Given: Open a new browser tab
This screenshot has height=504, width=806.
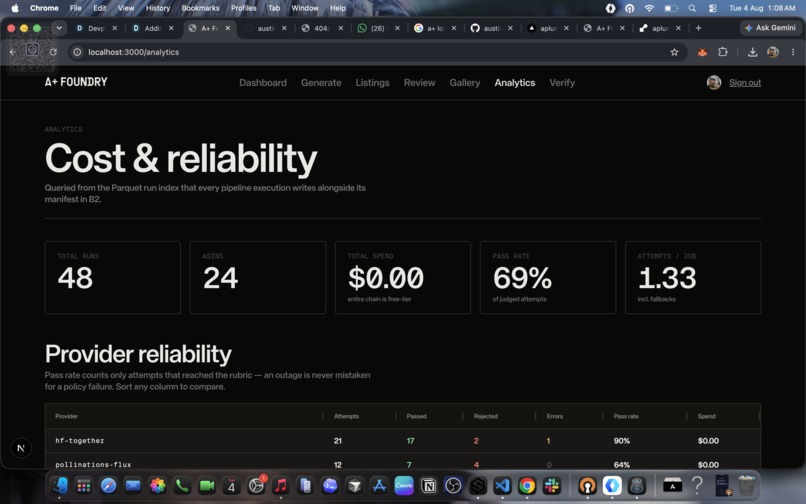Looking at the screenshot, I should pyautogui.click(x=698, y=28).
